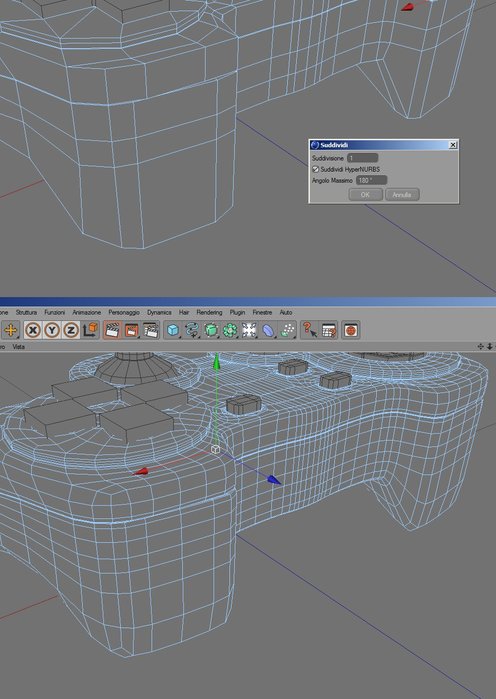Confirm subdivision with OK button

(365, 195)
